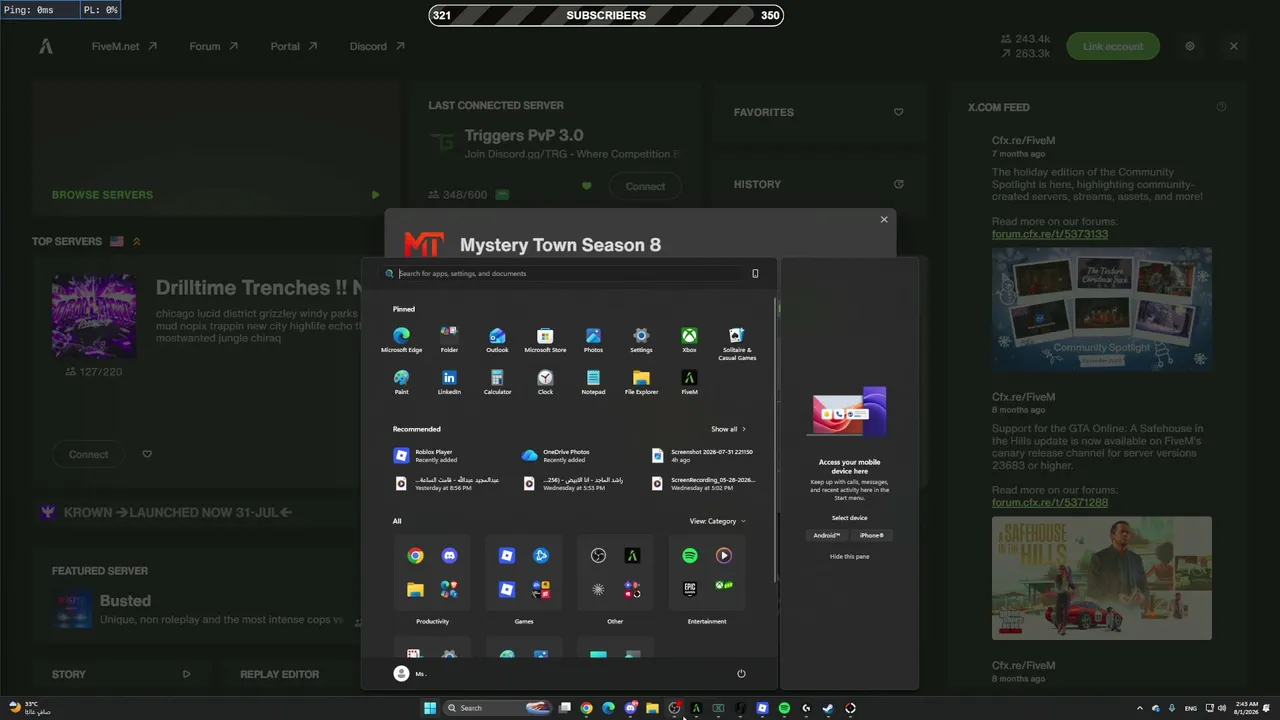The width and height of the screenshot is (1280, 720).
Task: Open the View: Category dropdown
Action: pyautogui.click(x=717, y=521)
